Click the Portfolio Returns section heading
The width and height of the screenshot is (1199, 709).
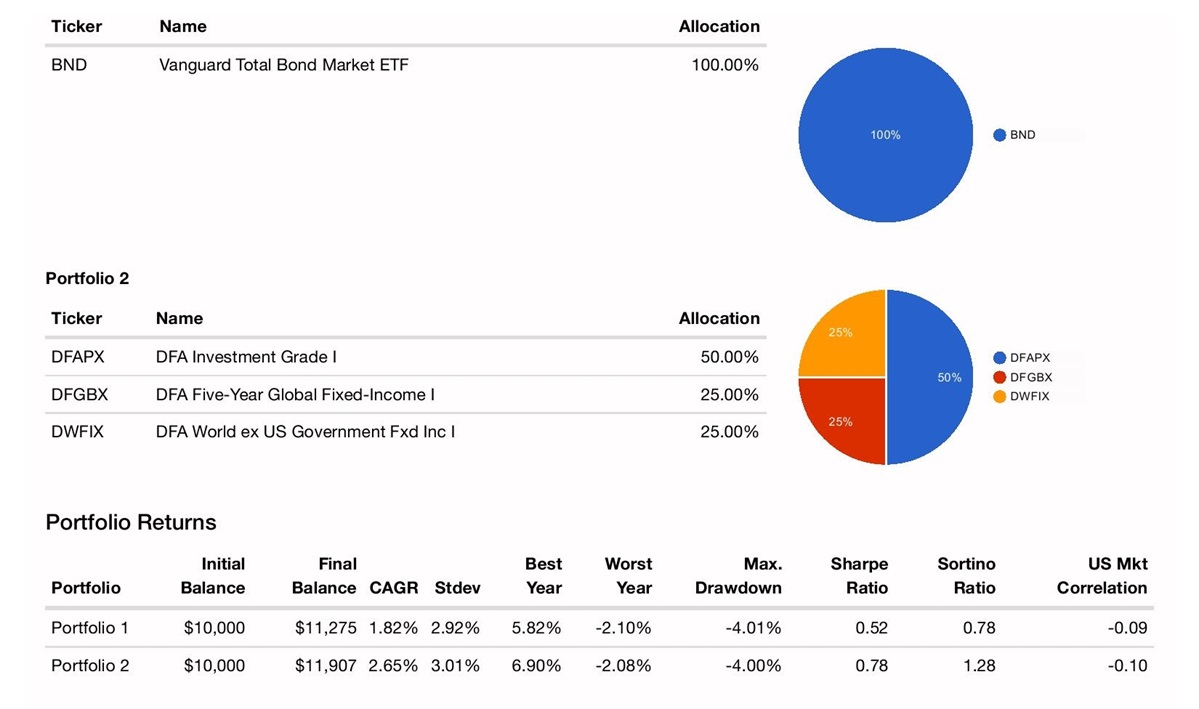(x=131, y=522)
